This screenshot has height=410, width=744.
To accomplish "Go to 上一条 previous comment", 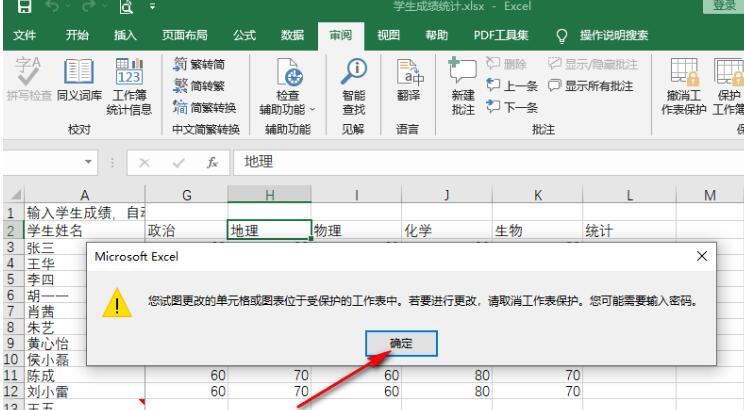I will (512, 86).
